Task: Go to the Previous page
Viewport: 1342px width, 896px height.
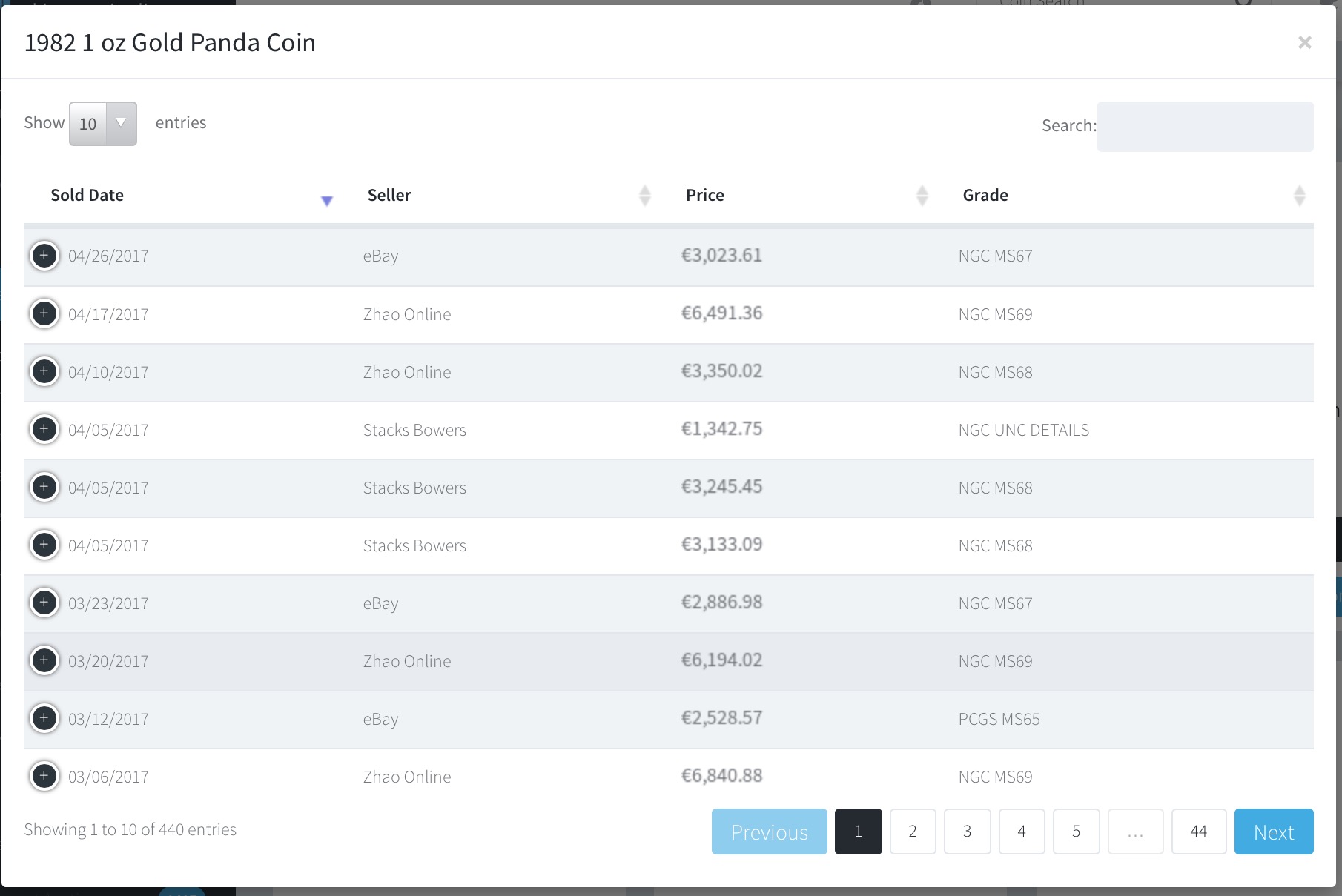Action: 770,832
